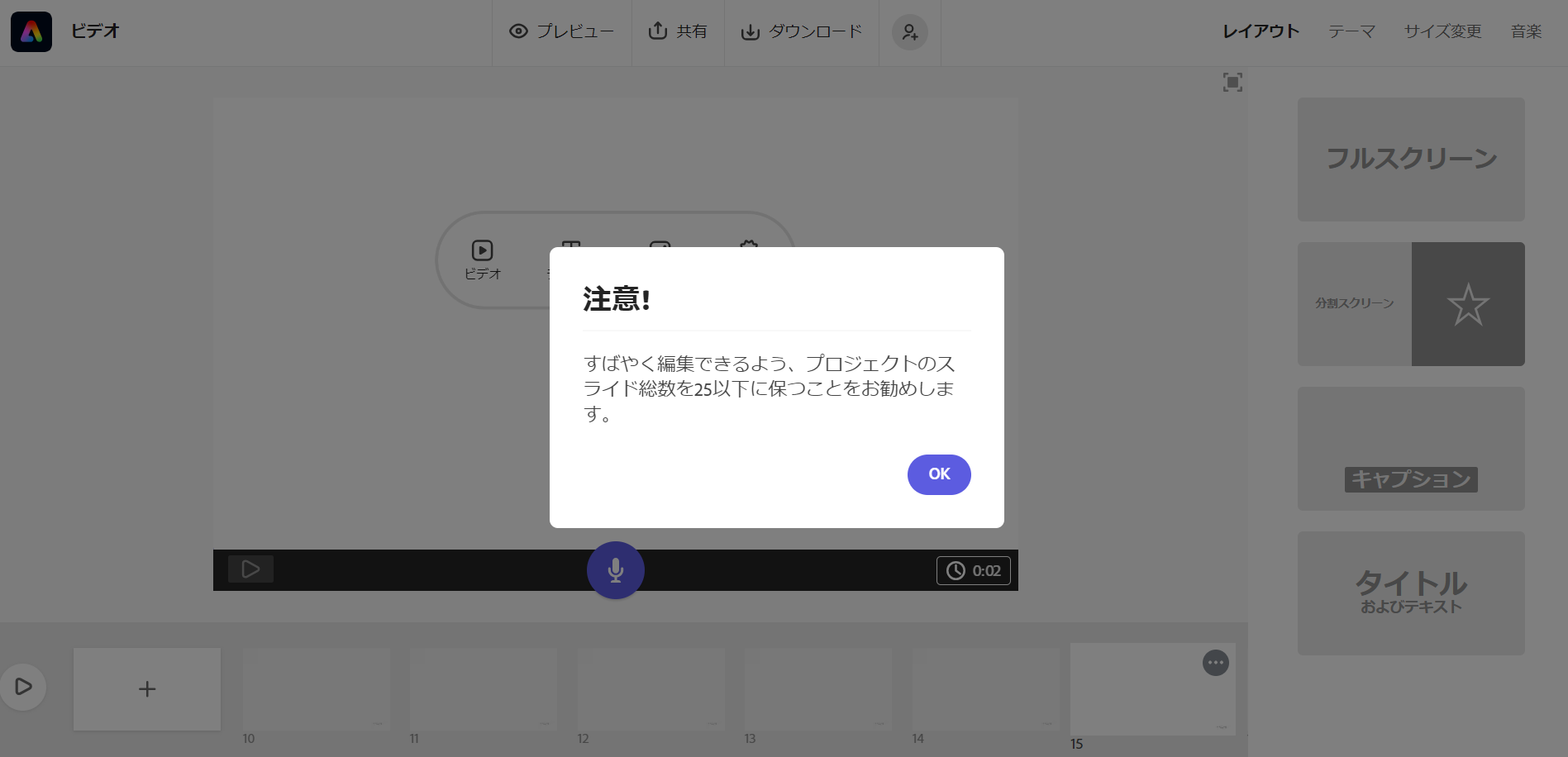Screen dimensions: 1568x757
Task: Select the microphone recording icon
Action: point(615,569)
